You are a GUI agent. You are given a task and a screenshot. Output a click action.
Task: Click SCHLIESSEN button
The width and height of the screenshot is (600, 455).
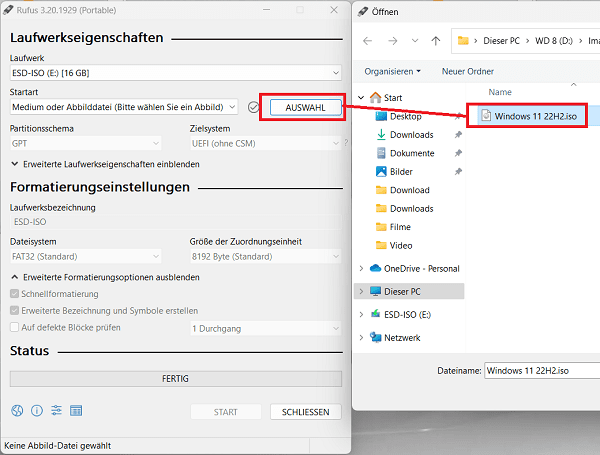[305, 412]
